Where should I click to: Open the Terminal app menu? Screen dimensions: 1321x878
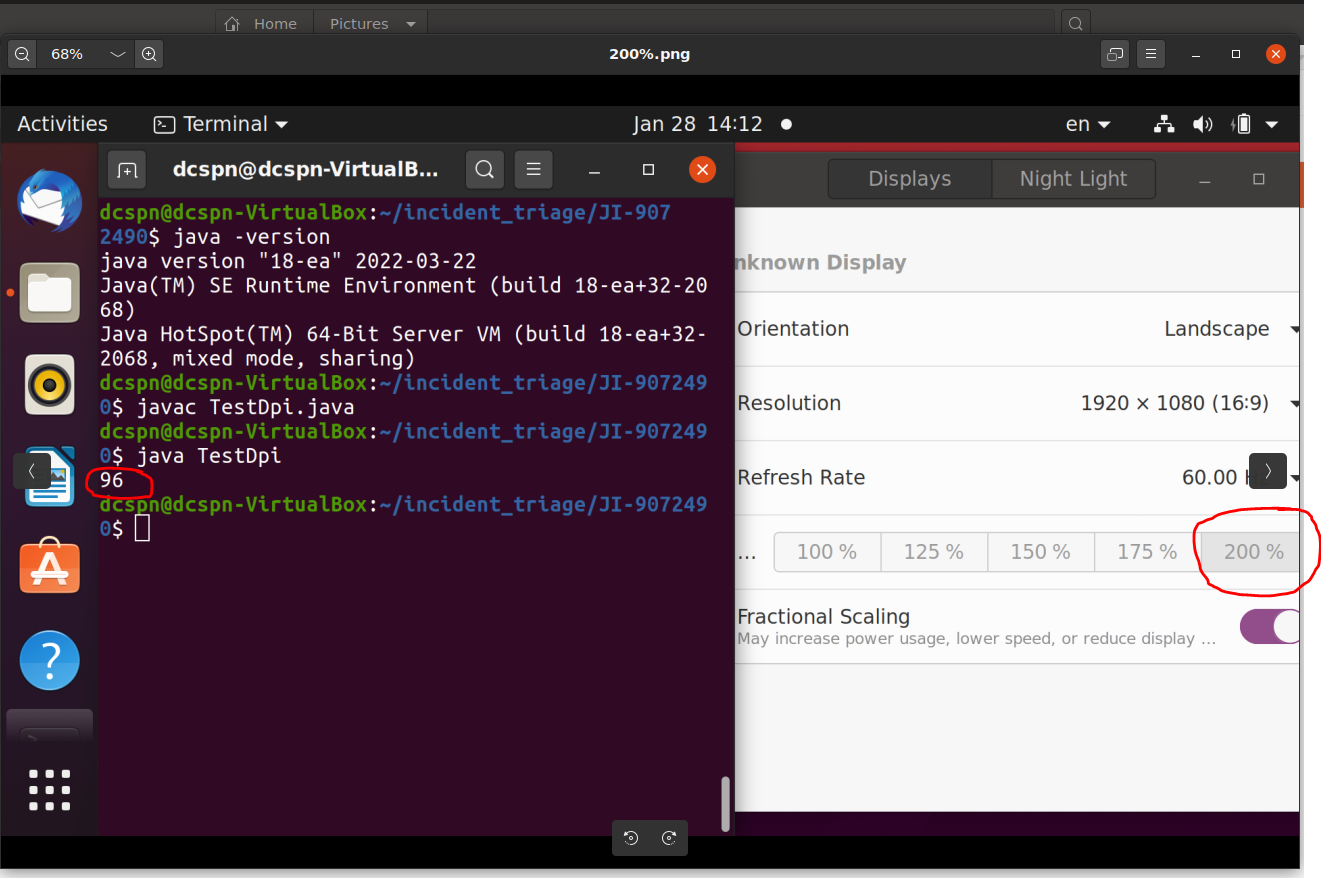coord(221,124)
